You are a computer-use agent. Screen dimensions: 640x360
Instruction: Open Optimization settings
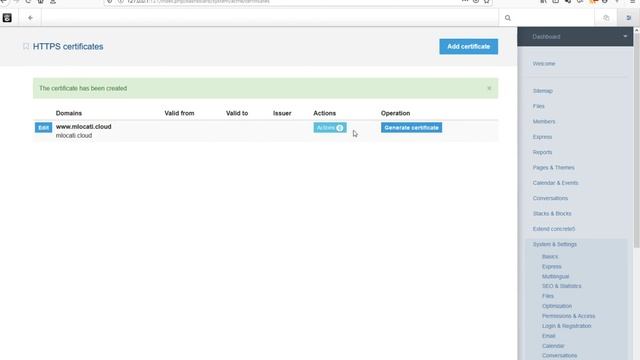coord(557,306)
